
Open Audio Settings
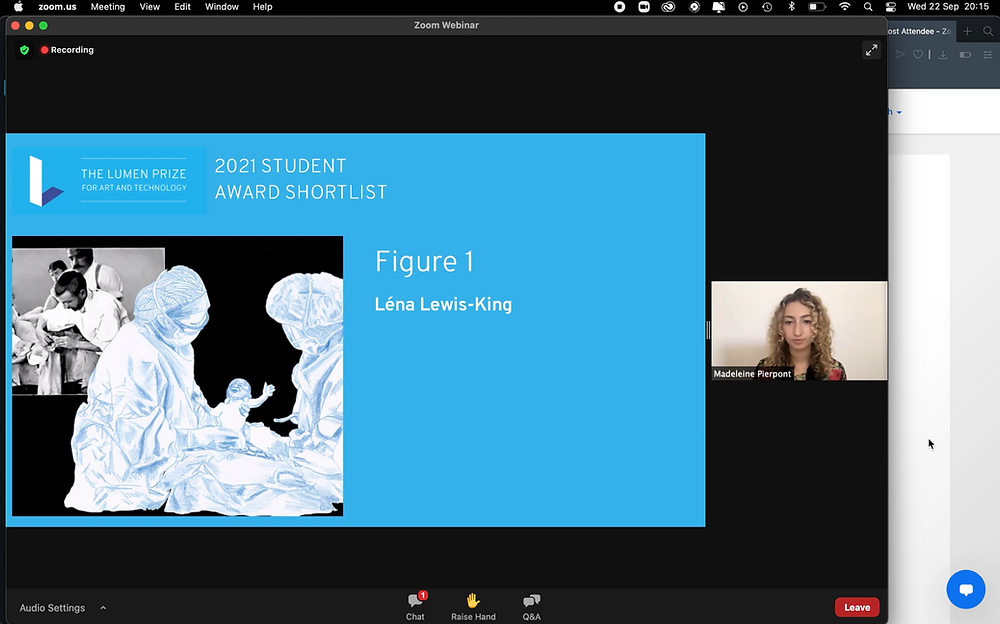click(x=52, y=608)
